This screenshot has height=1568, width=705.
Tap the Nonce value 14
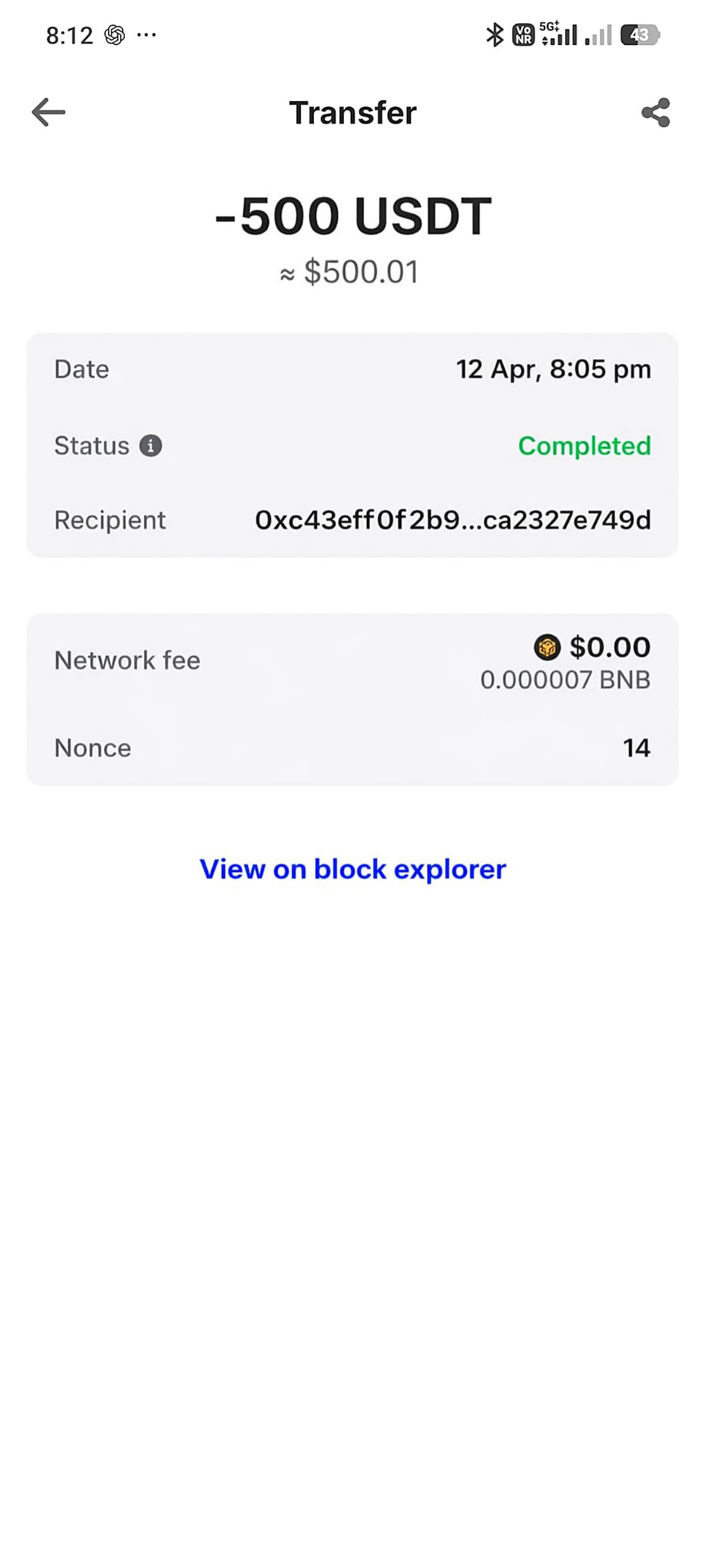[x=636, y=748]
